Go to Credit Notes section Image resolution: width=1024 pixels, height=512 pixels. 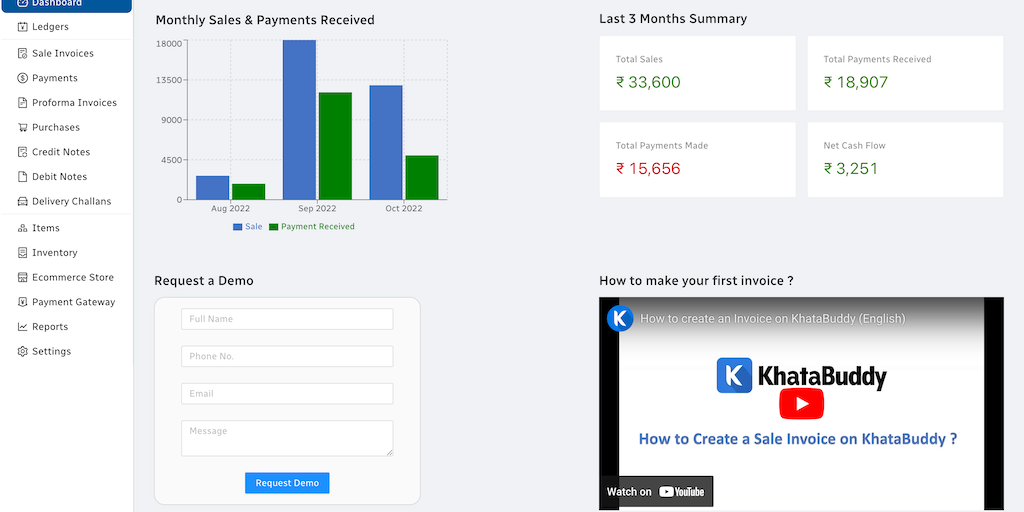pyautogui.click(x=61, y=152)
